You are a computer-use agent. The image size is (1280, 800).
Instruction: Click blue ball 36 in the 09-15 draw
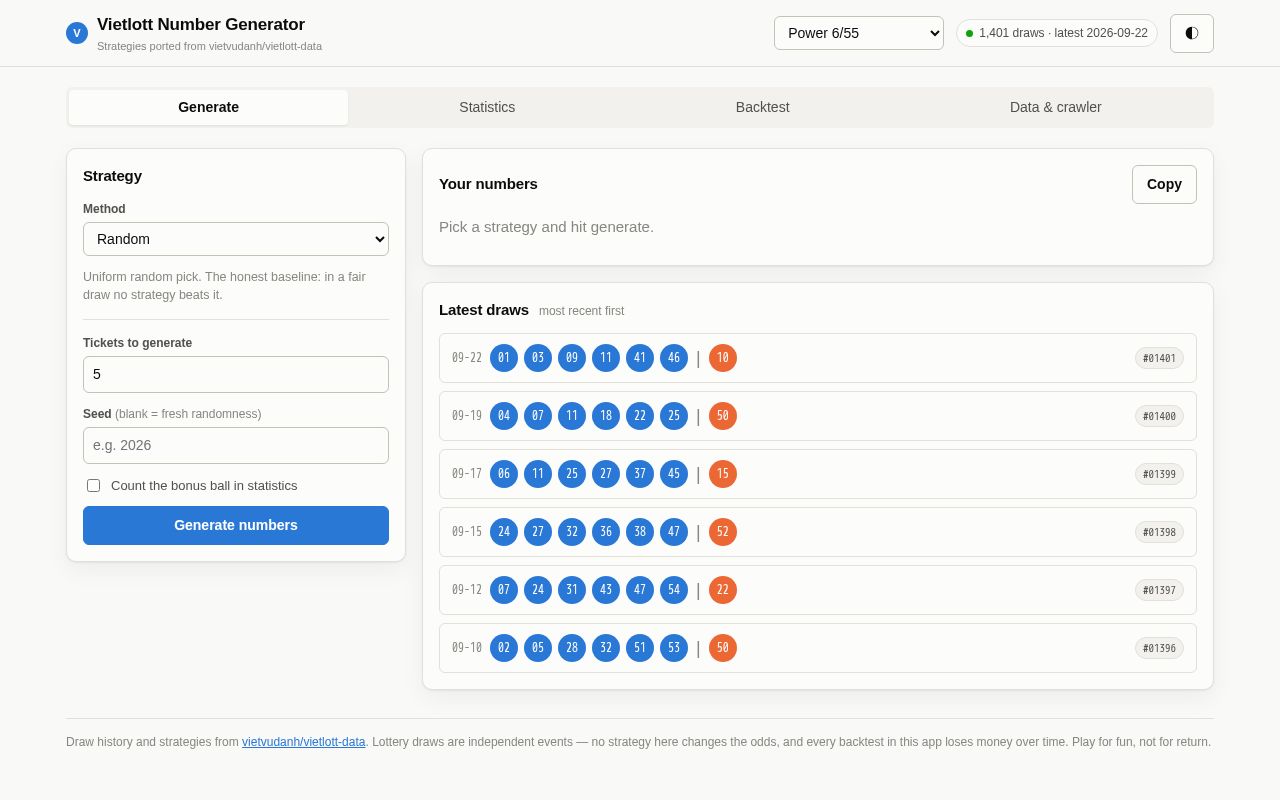pos(606,532)
